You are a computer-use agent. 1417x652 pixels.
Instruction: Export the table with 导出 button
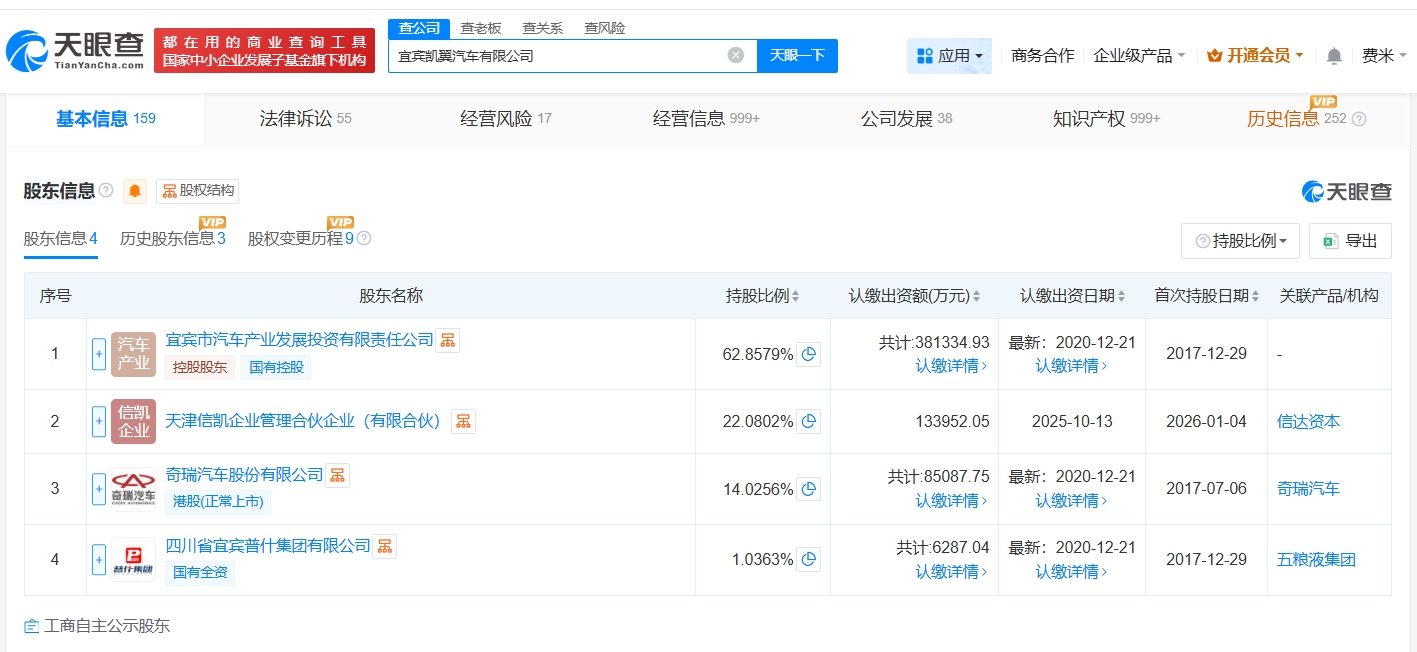[x=1350, y=241]
